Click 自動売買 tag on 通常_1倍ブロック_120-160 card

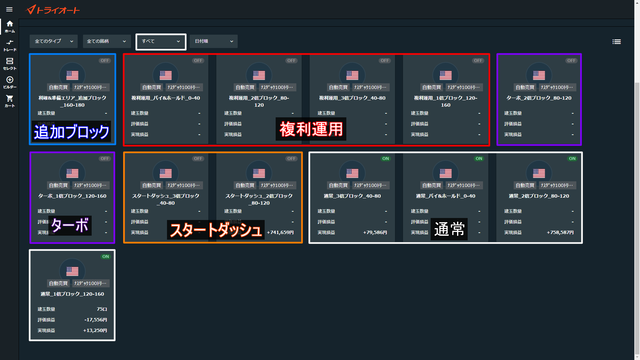(x=58, y=283)
